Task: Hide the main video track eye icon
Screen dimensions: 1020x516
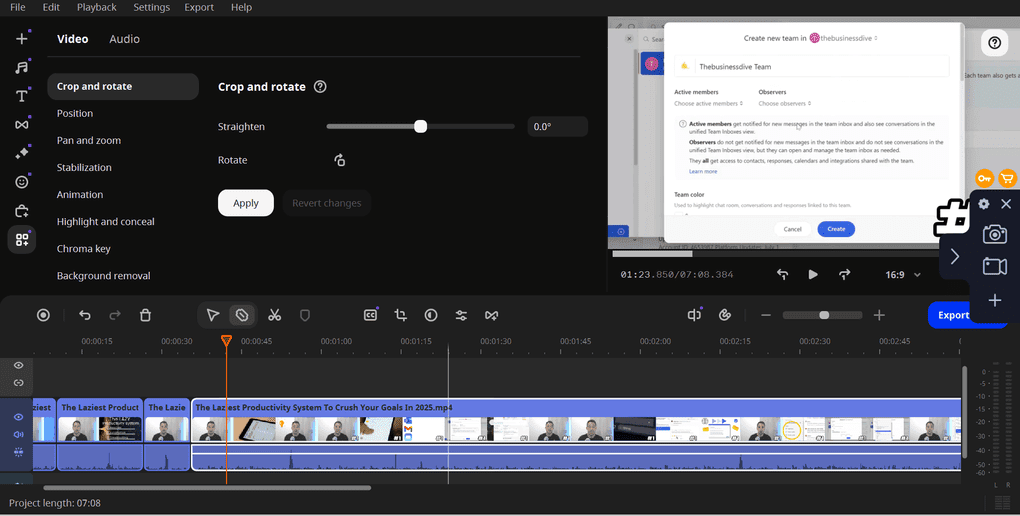Action: point(18,417)
